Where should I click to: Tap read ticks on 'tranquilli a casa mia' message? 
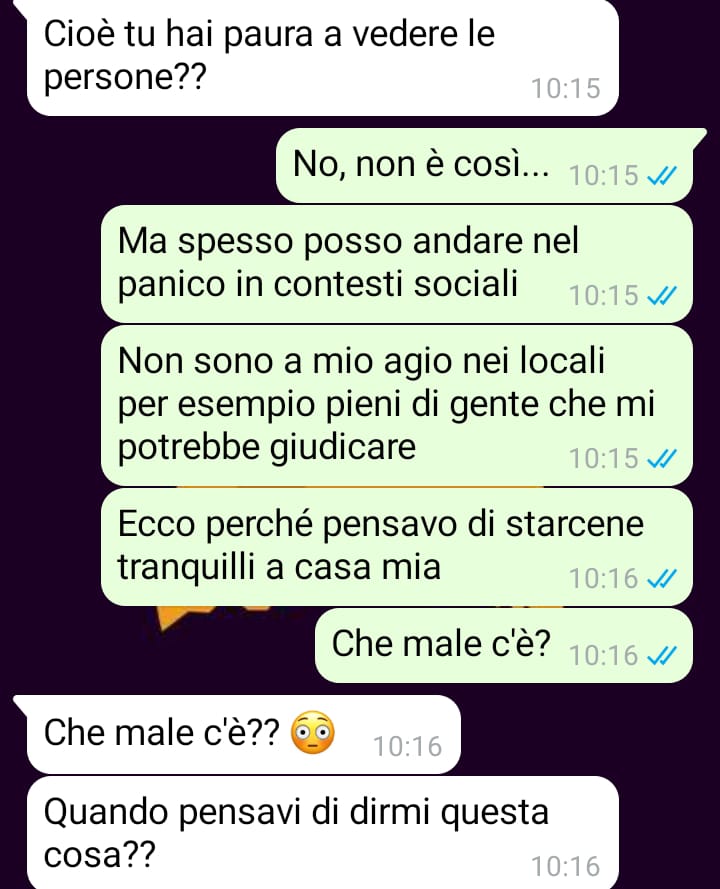pyautogui.click(x=662, y=579)
